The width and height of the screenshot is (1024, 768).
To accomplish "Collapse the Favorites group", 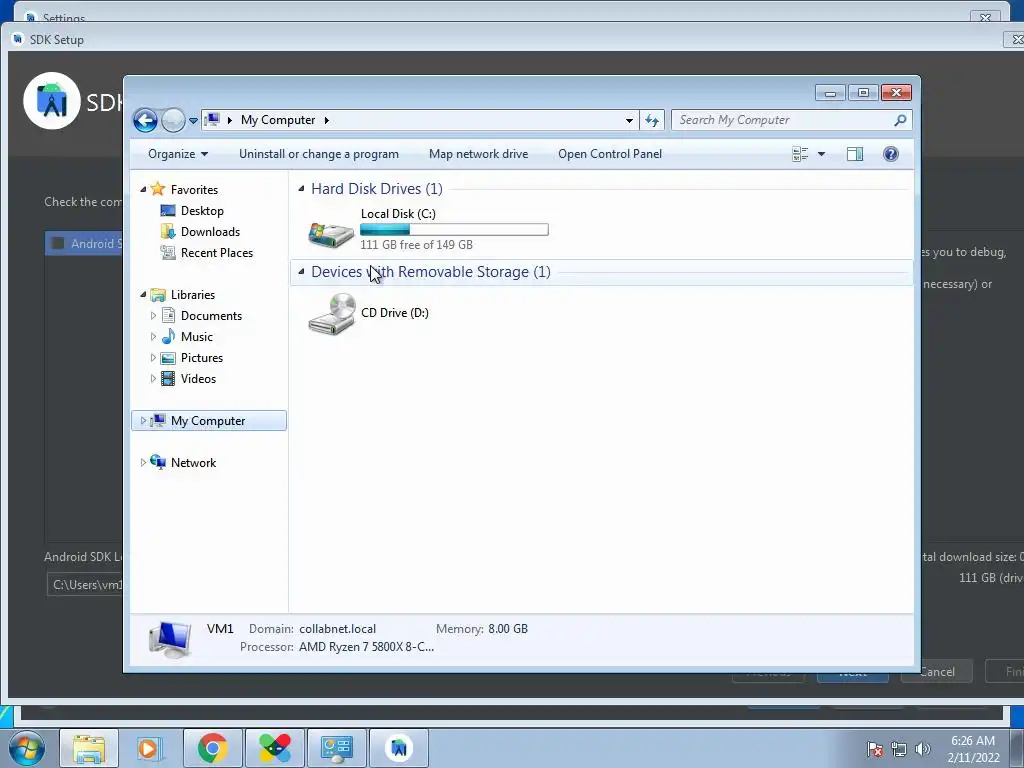I will (x=144, y=189).
